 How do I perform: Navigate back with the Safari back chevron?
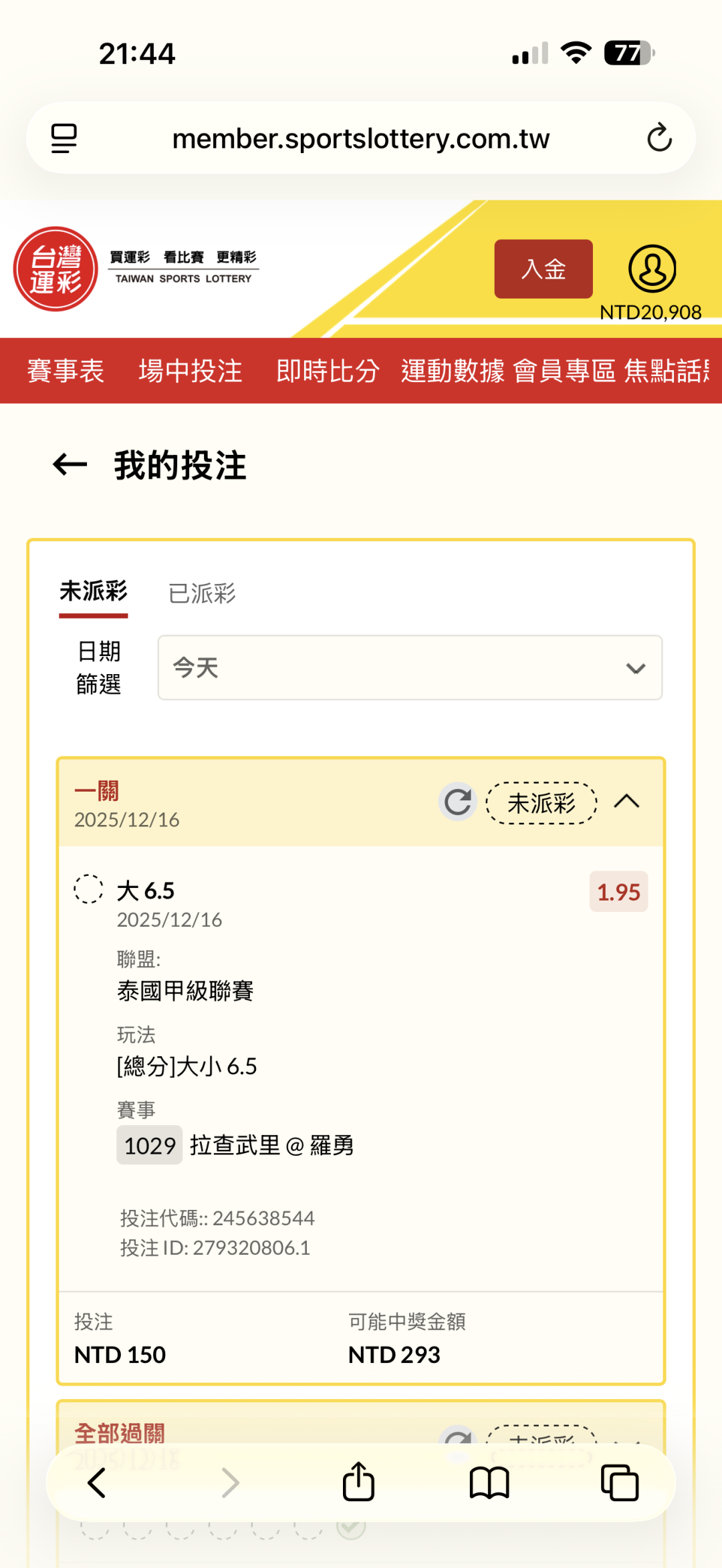tap(97, 1482)
